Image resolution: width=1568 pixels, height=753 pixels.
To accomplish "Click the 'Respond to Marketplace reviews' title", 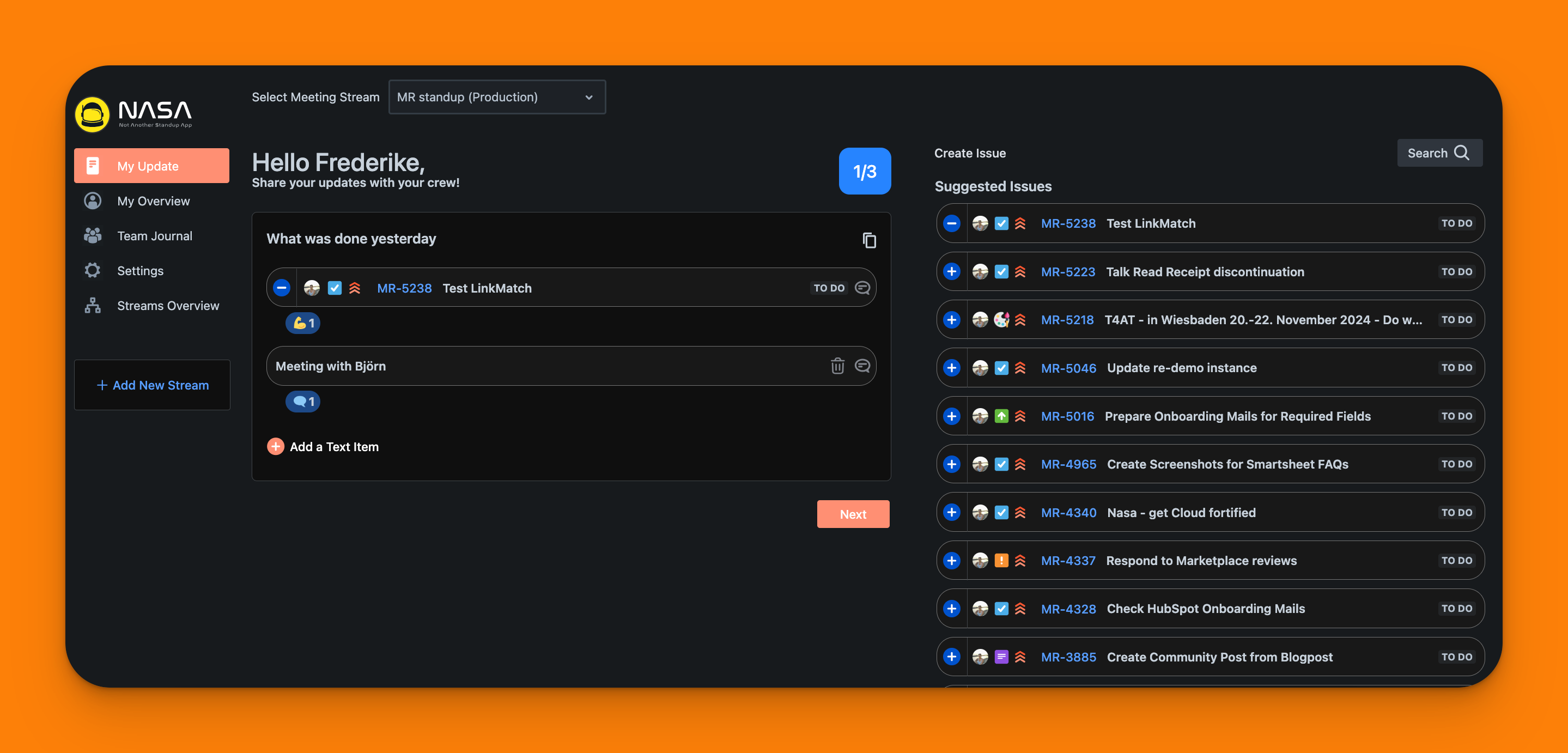I will tap(1201, 561).
